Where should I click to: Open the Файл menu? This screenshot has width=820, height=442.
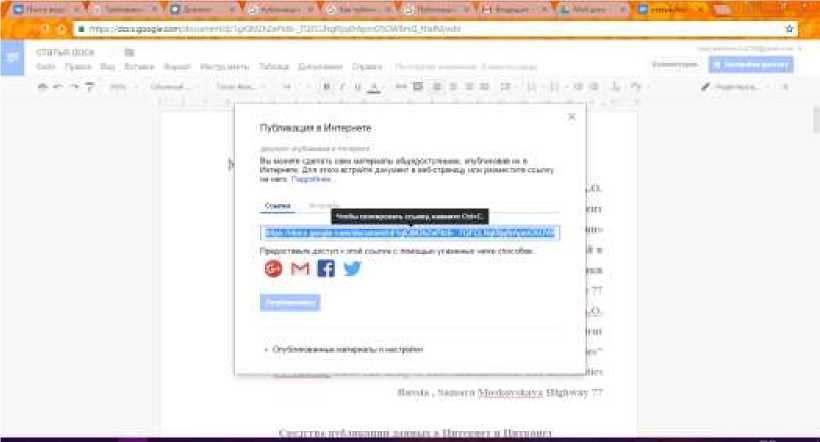point(46,67)
